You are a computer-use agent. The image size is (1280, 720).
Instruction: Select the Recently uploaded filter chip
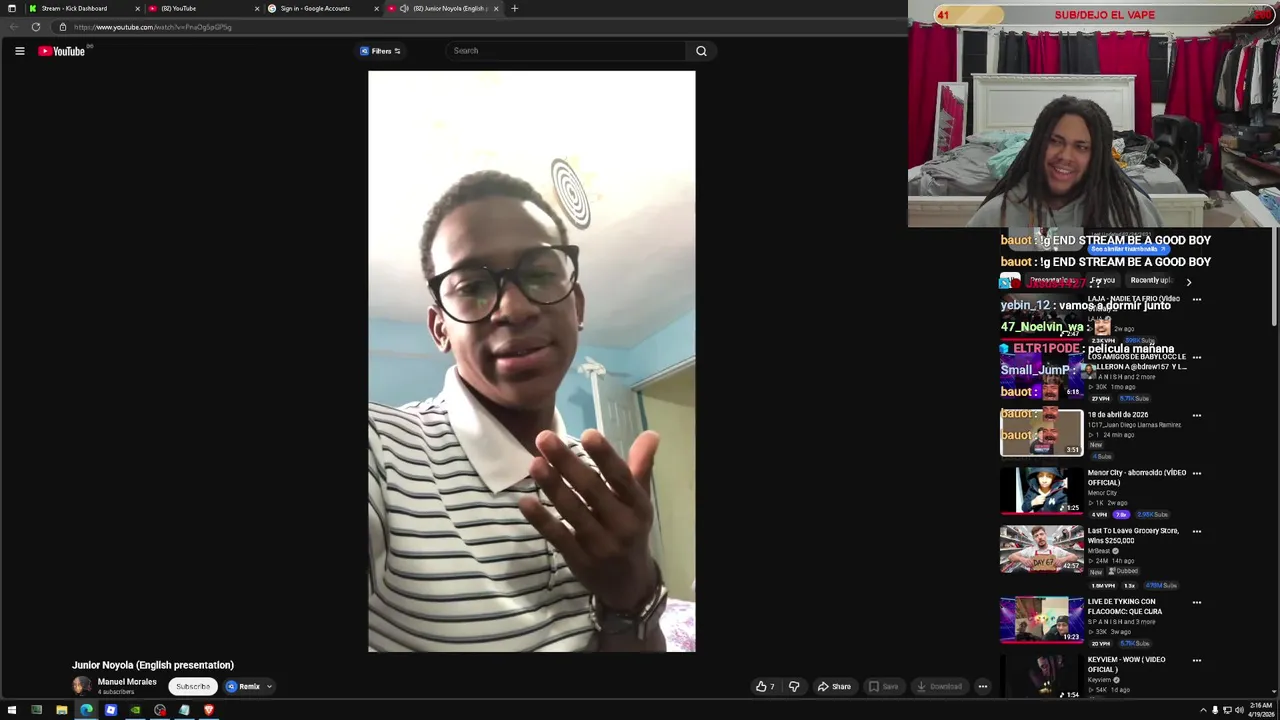point(1150,281)
